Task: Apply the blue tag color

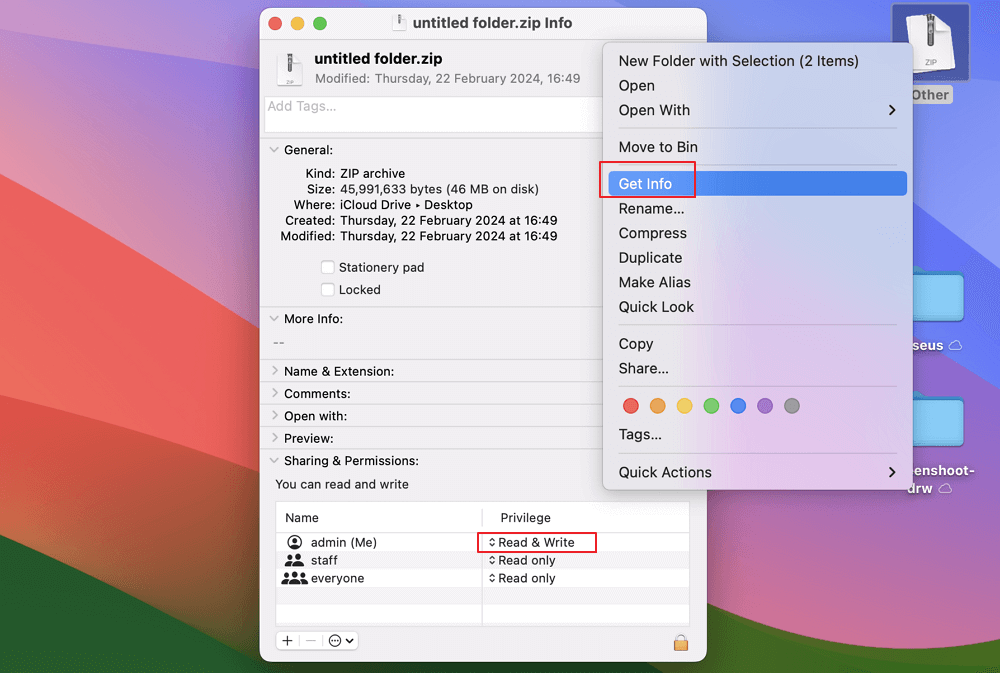Action: [738, 406]
